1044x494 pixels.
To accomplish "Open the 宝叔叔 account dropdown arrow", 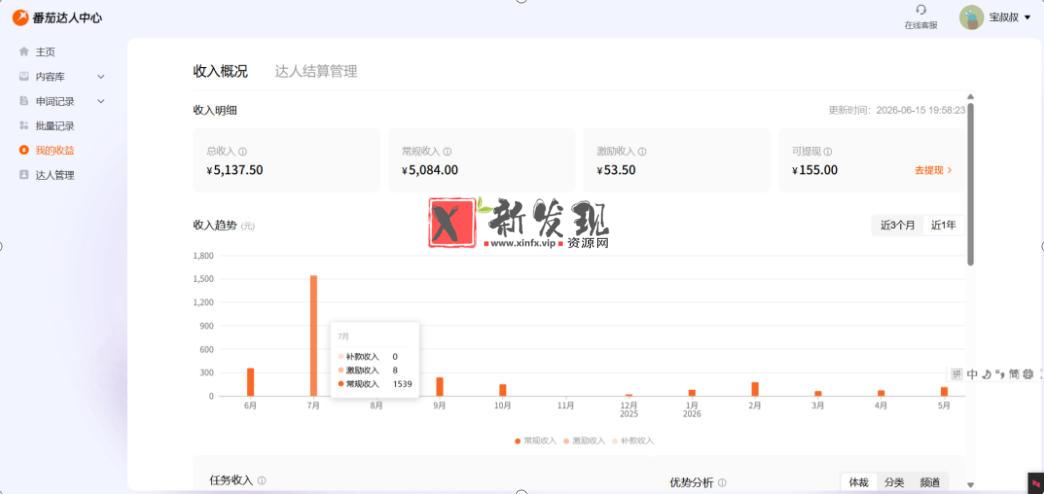I will tap(1027, 18).
